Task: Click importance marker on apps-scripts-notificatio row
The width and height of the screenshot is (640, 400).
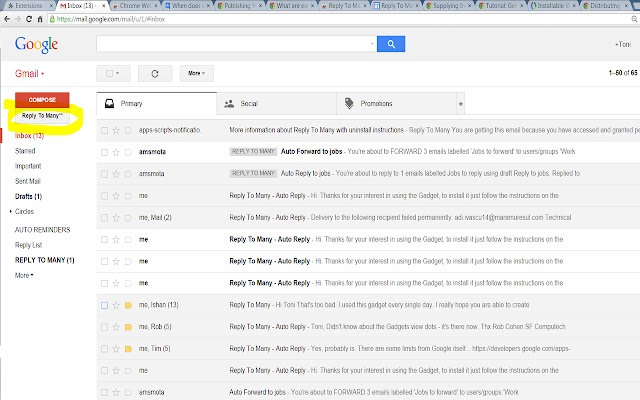Action: pyautogui.click(x=128, y=130)
